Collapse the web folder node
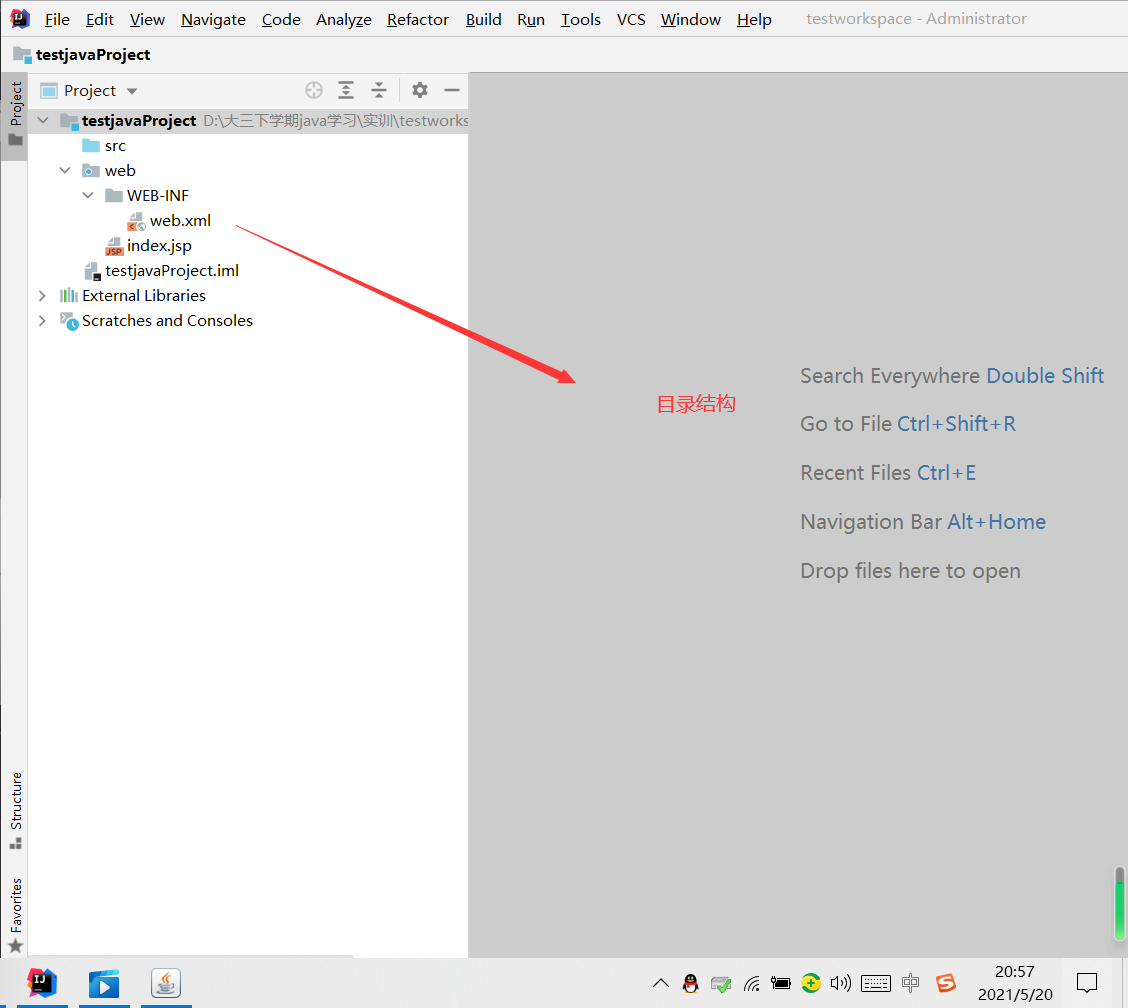The height and width of the screenshot is (1008, 1128). (x=65, y=171)
